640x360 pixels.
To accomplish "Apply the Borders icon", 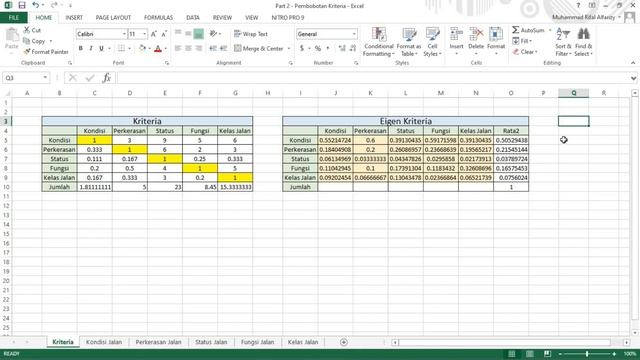I will click(x=121, y=48).
